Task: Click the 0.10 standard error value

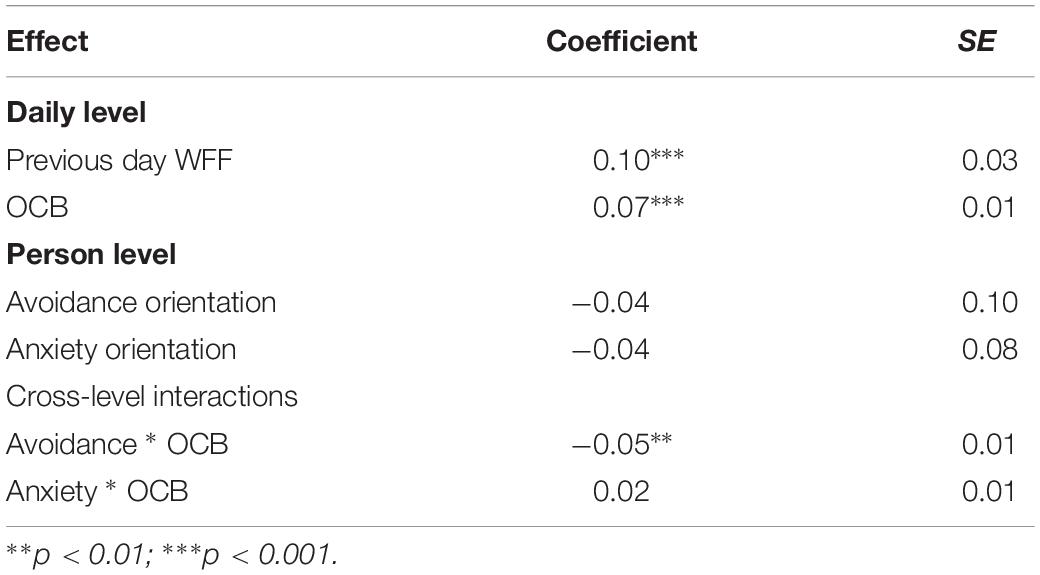Action: [990, 302]
